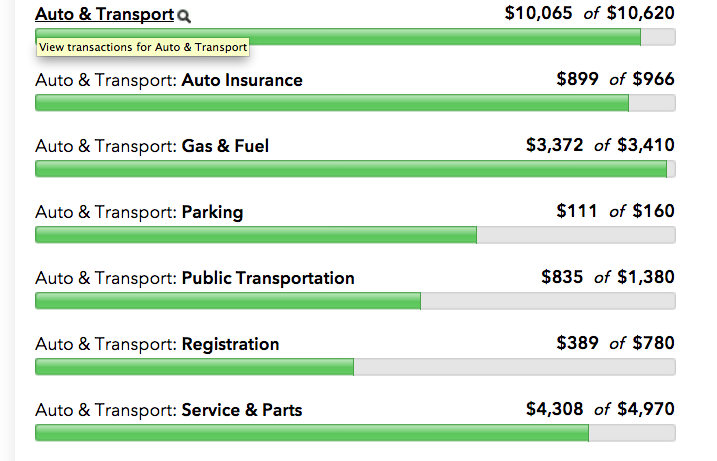Open the Auto & Transport category link

tap(104, 15)
